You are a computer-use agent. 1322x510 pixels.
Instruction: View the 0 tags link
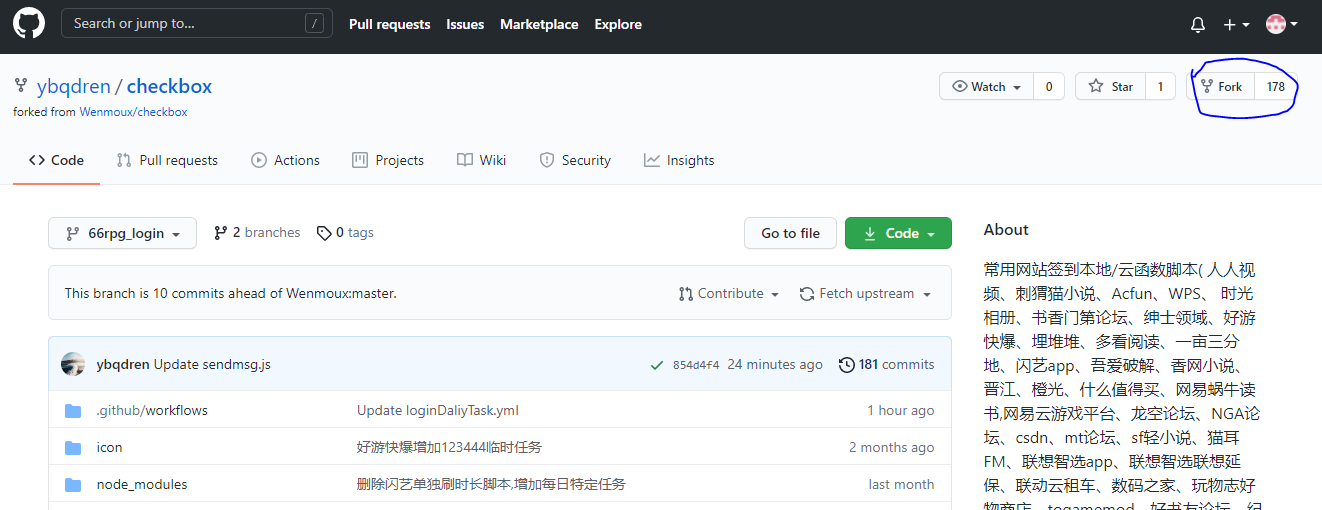(345, 232)
